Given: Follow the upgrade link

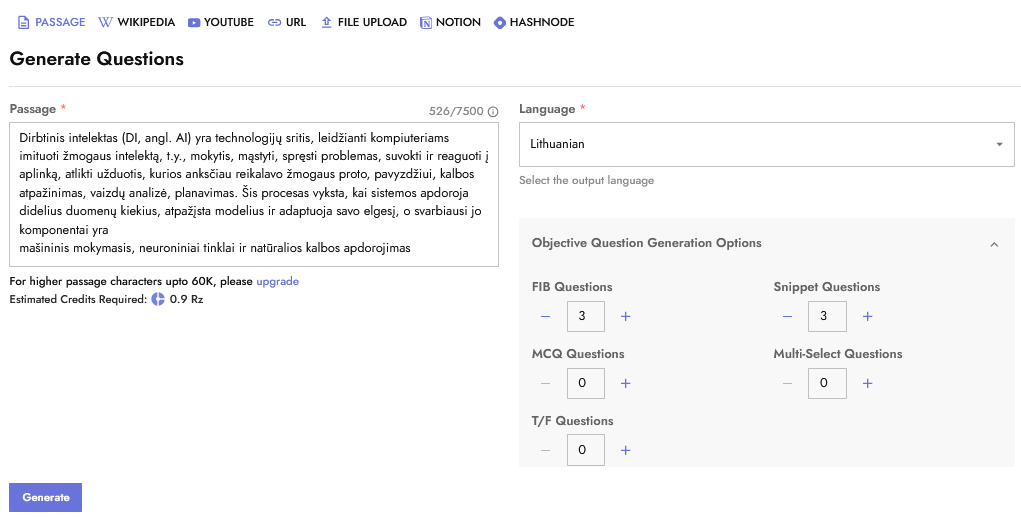Looking at the screenshot, I should tap(277, 281).
